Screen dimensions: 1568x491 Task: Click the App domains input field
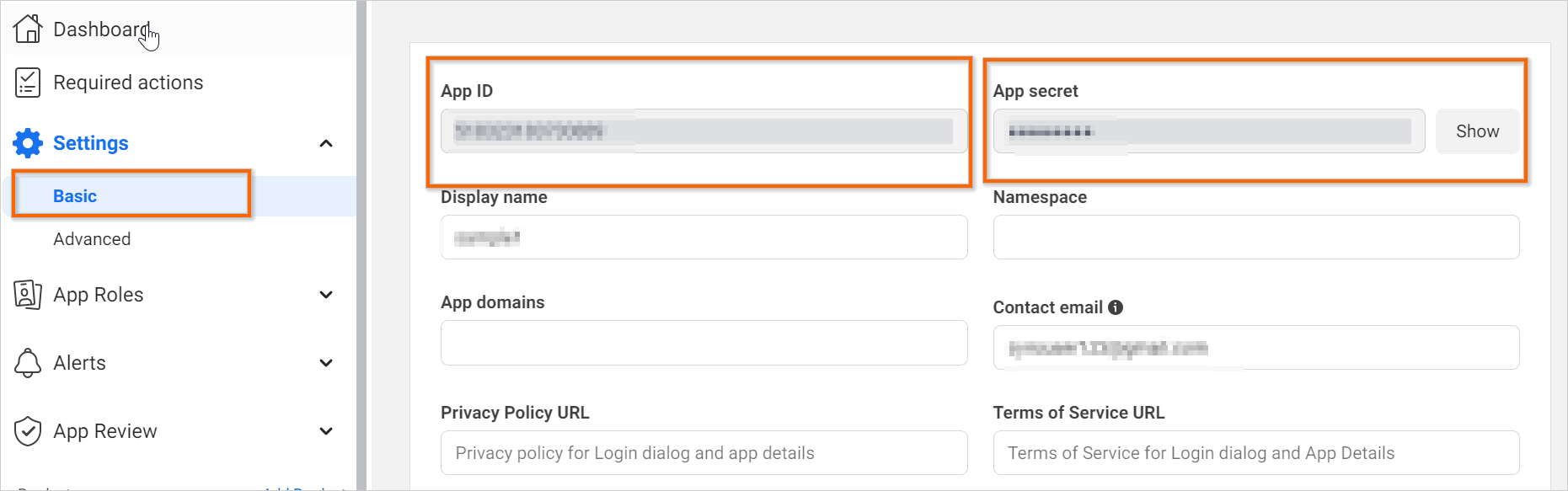tap(704, 343)
